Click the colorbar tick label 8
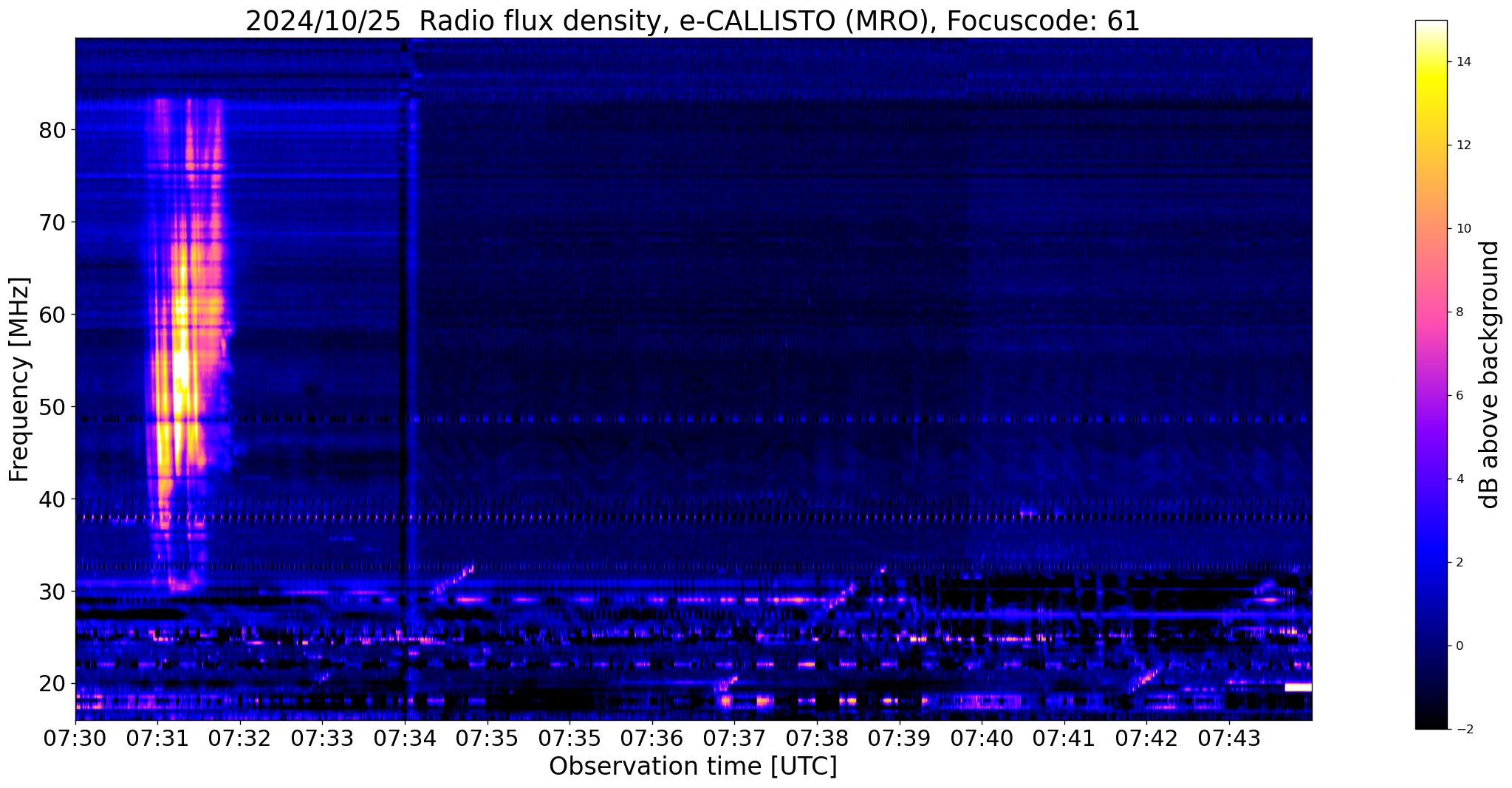This screenshot has height=788, width=1512. (1459, 312)
